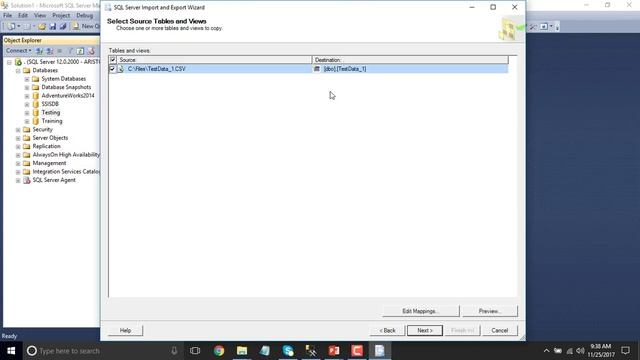Click the Open File folder icon in SSMS toolbar
The width and height of the screenshot is (640, 360).
pyautogui.click(x=42, y=27)
